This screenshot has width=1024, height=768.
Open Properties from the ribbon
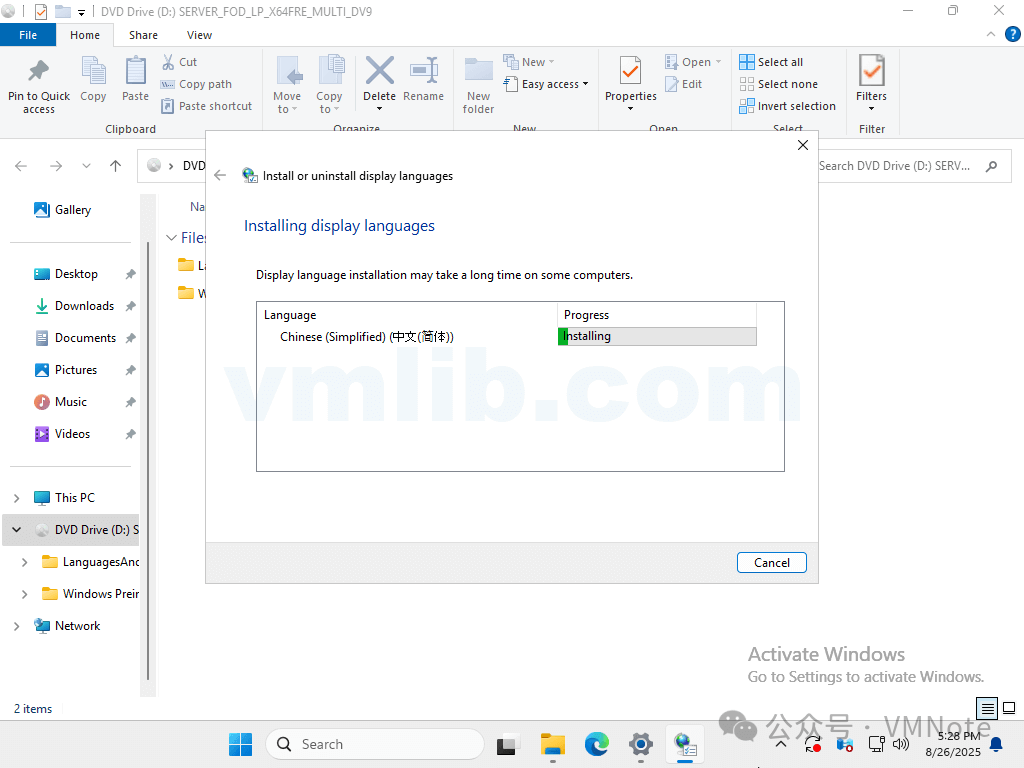(630, 74)
